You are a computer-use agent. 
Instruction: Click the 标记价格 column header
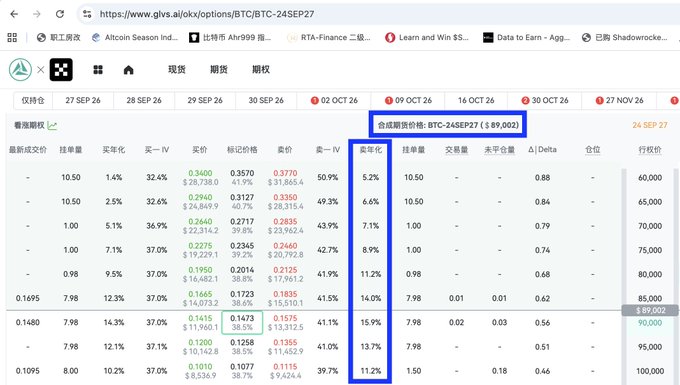point(242,150)
